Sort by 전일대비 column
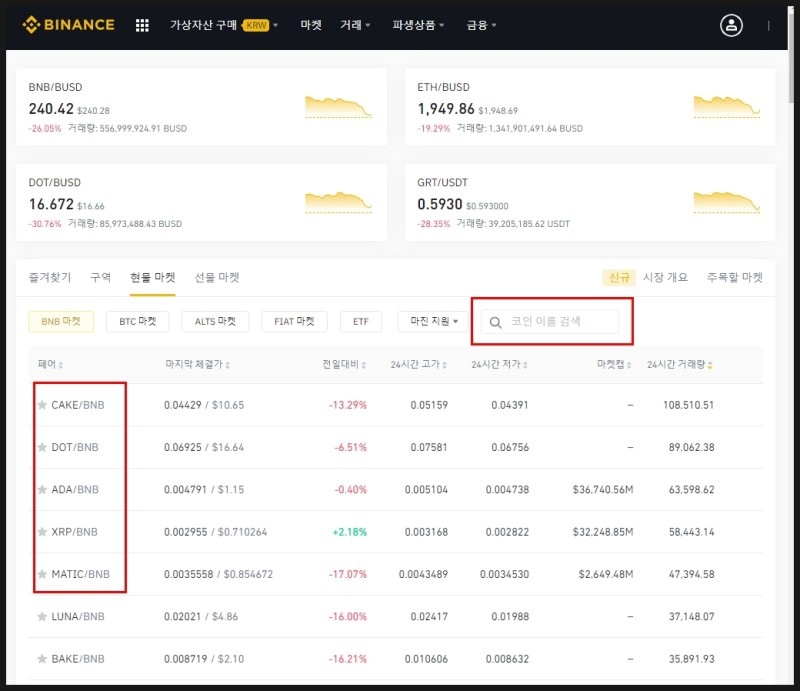Image resolution: width=800 pixels, height=691 pixels. coord(344,364)
